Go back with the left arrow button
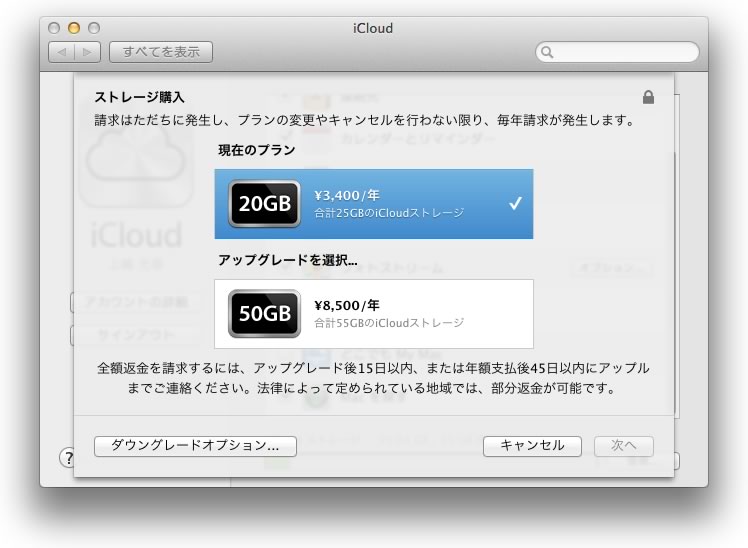This screenshot has width=748, height=548. (x=62, y=52)
